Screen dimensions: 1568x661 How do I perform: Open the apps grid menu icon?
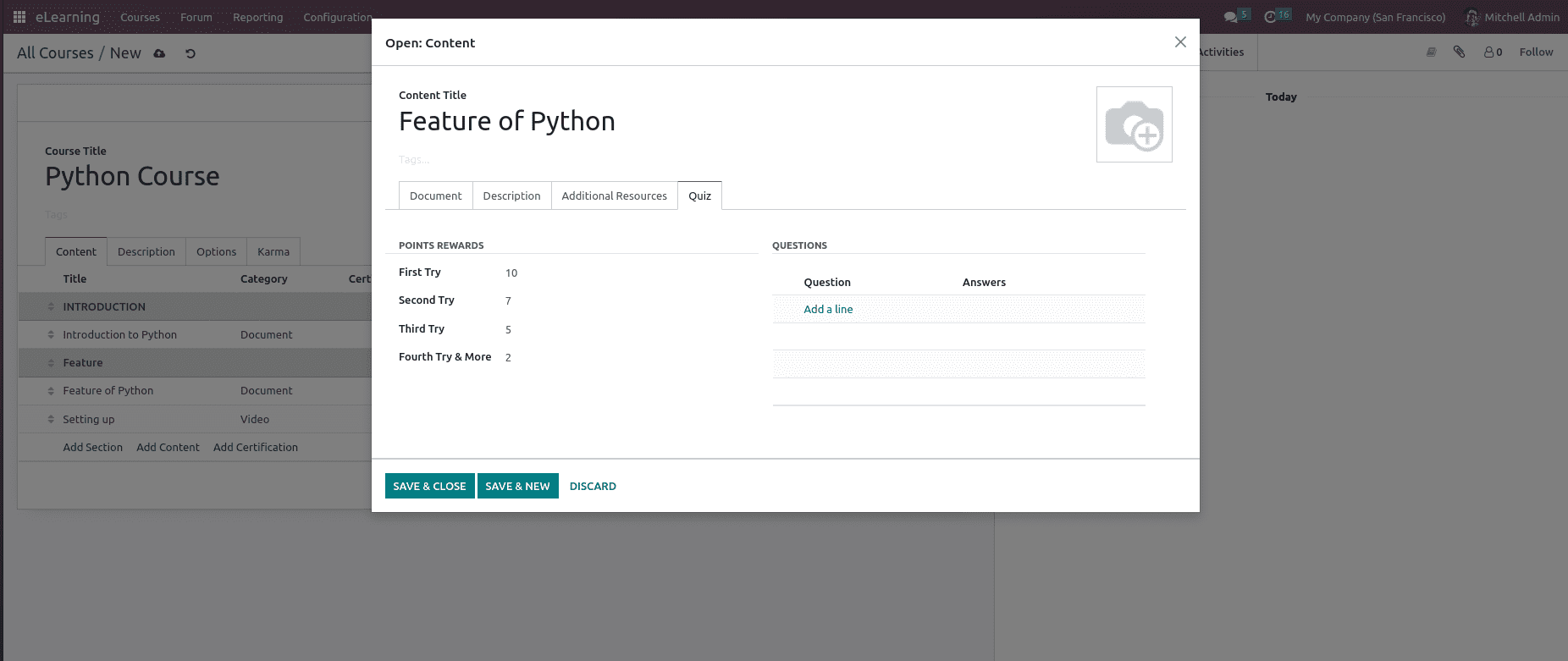pyautogui.click(x=19, y=17)
